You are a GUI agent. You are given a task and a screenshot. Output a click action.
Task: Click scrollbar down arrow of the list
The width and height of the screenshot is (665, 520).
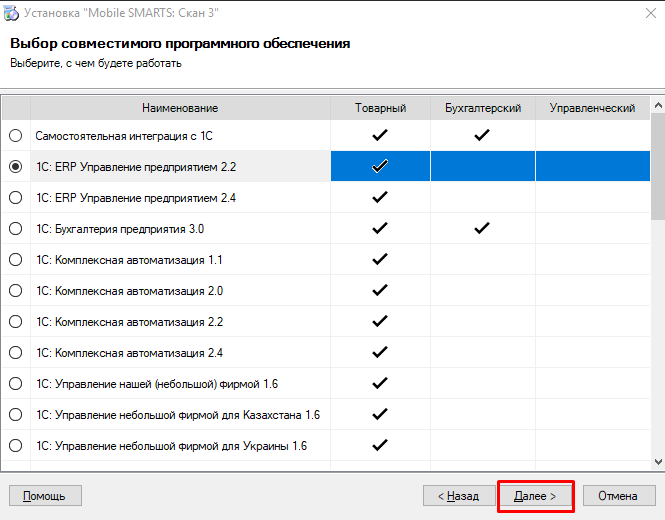click(x=658, y=461)
